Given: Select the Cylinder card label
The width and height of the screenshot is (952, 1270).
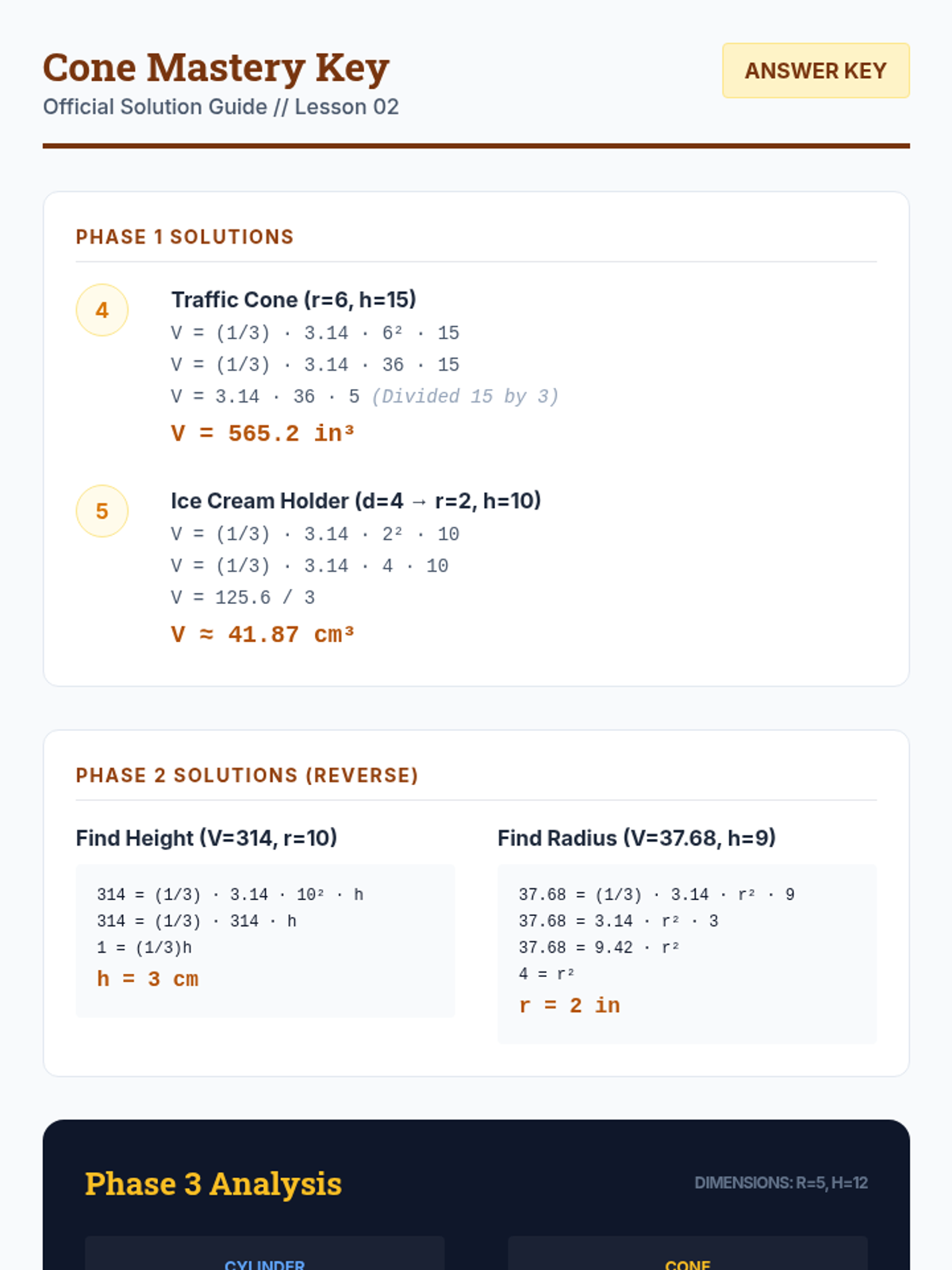Looking at the screenshot, I should tap(264, 1263).
